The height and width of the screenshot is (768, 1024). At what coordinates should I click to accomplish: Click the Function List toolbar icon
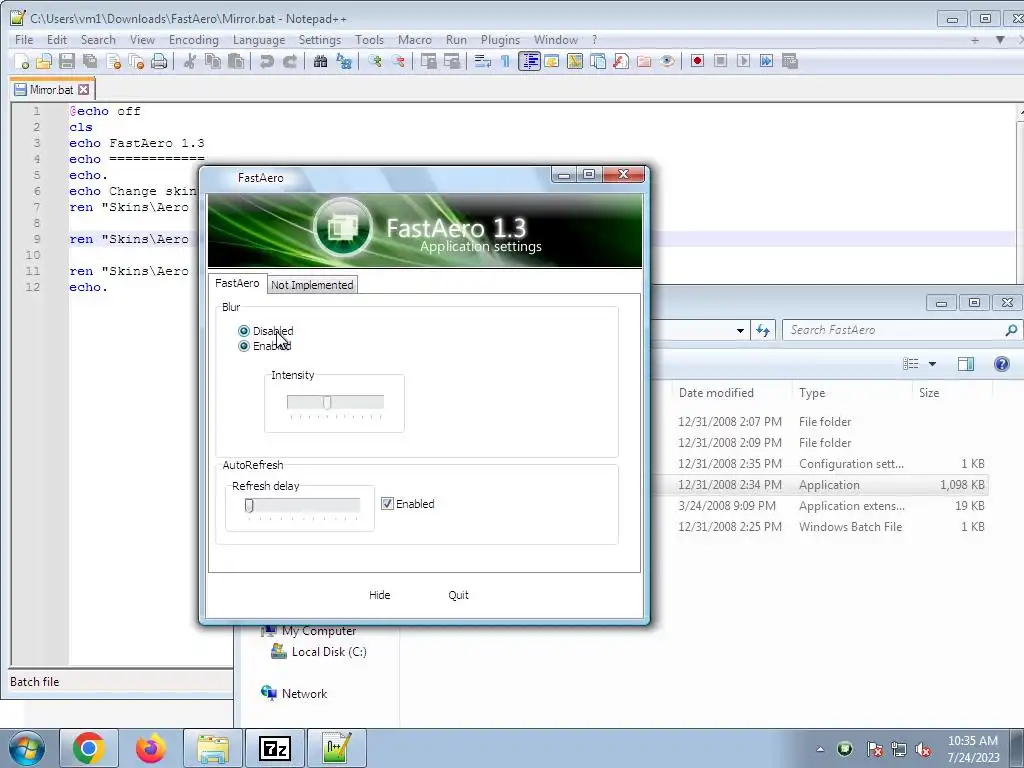[x=620, y=61]
